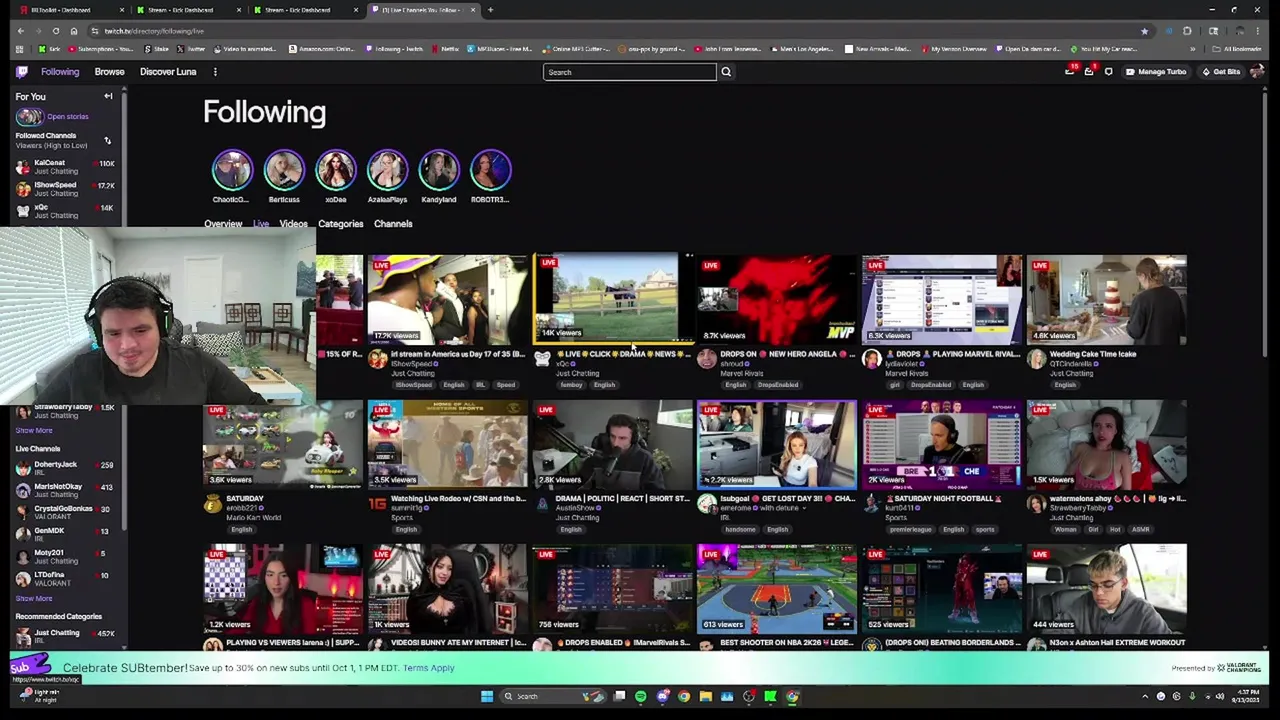
Task: Open DohertyJack channel in sidebar
Action: tap(66, 469)
